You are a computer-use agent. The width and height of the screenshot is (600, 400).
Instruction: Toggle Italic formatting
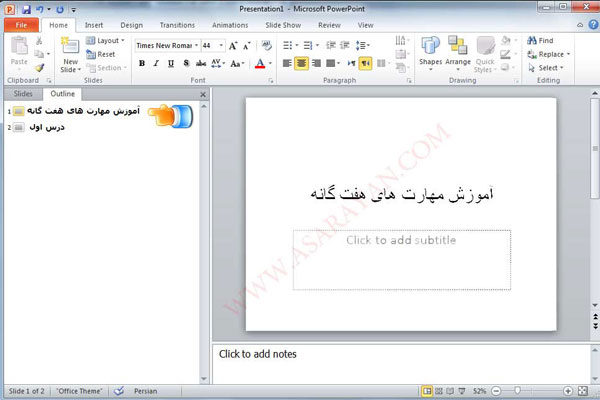coord(156,63)
